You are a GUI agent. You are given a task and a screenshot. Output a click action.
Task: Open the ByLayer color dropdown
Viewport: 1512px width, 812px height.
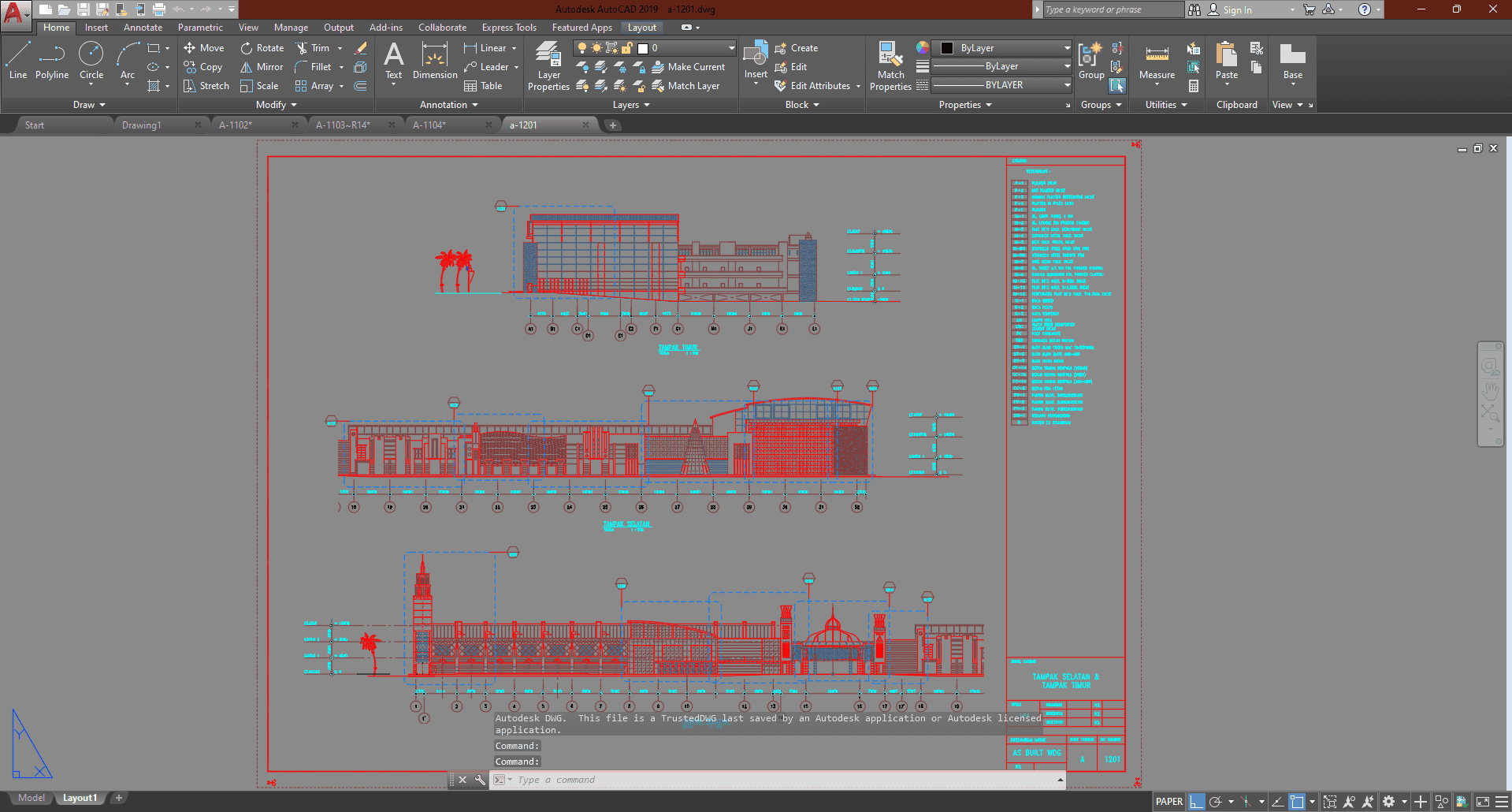(x=1001, y=48)
